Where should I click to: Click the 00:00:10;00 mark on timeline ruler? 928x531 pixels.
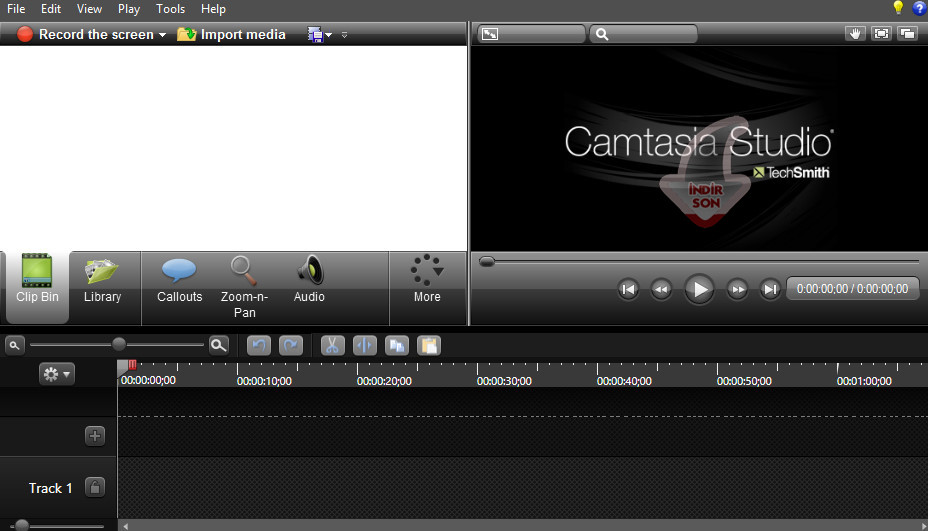point(264,381)
